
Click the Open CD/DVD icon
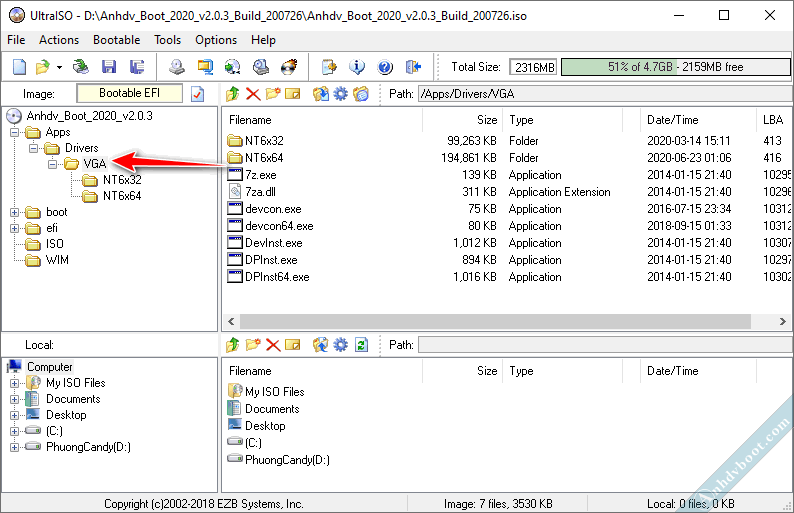pos(81,67)
